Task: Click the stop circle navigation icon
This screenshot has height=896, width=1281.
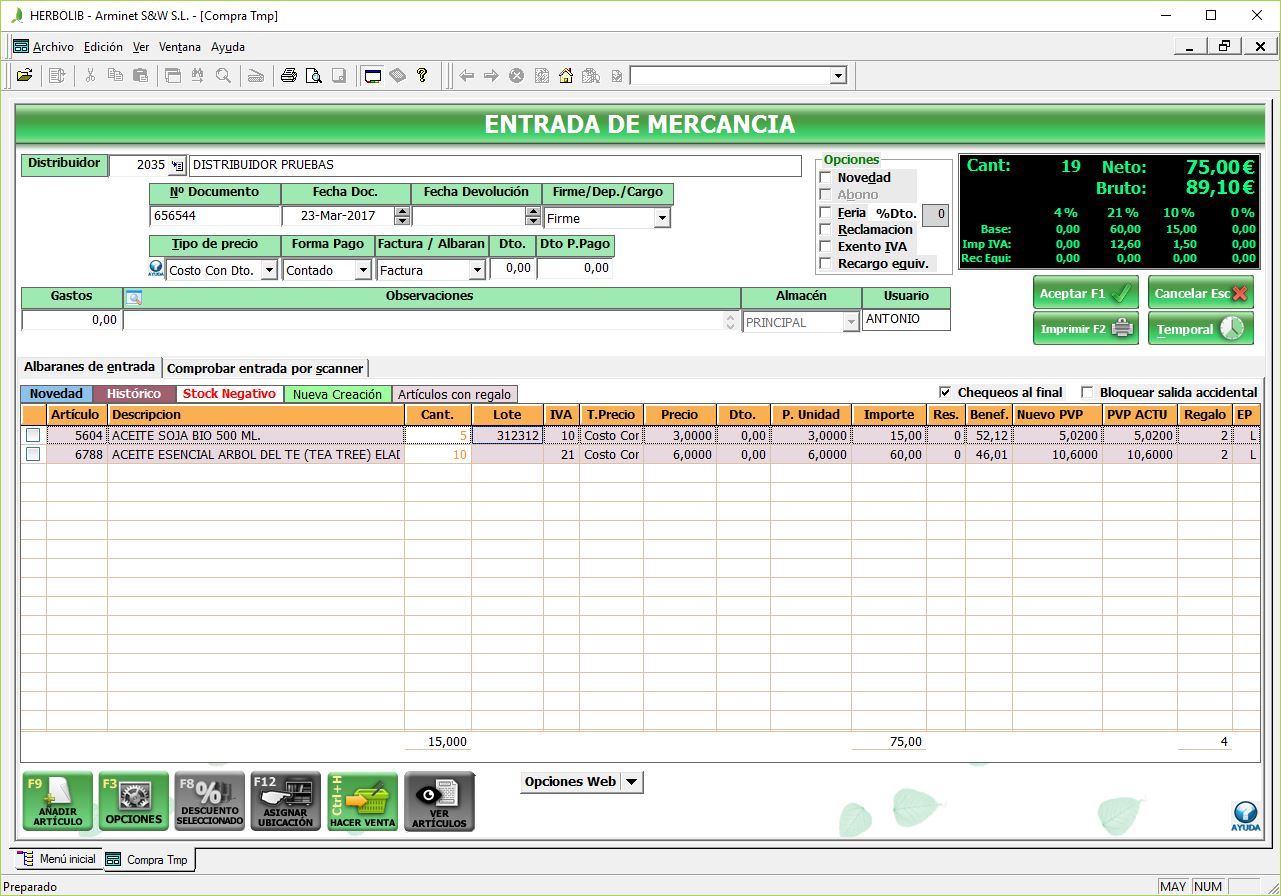Action: [x=516, y=75]
